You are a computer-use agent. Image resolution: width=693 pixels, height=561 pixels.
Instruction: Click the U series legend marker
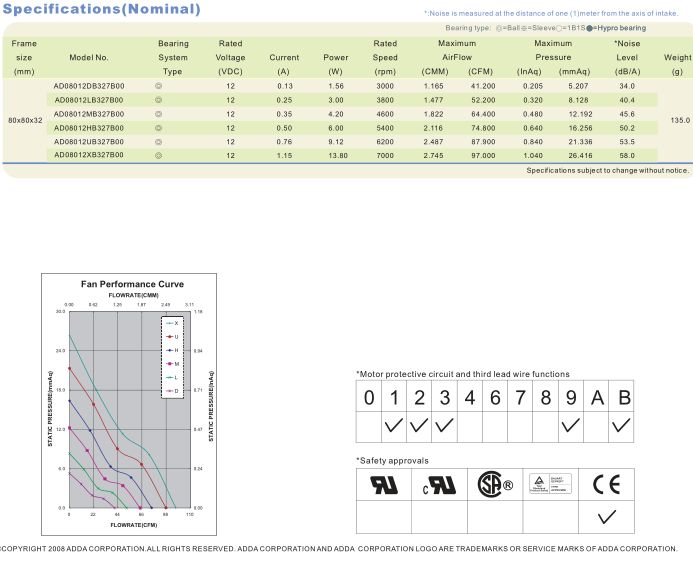pos(170,337)
